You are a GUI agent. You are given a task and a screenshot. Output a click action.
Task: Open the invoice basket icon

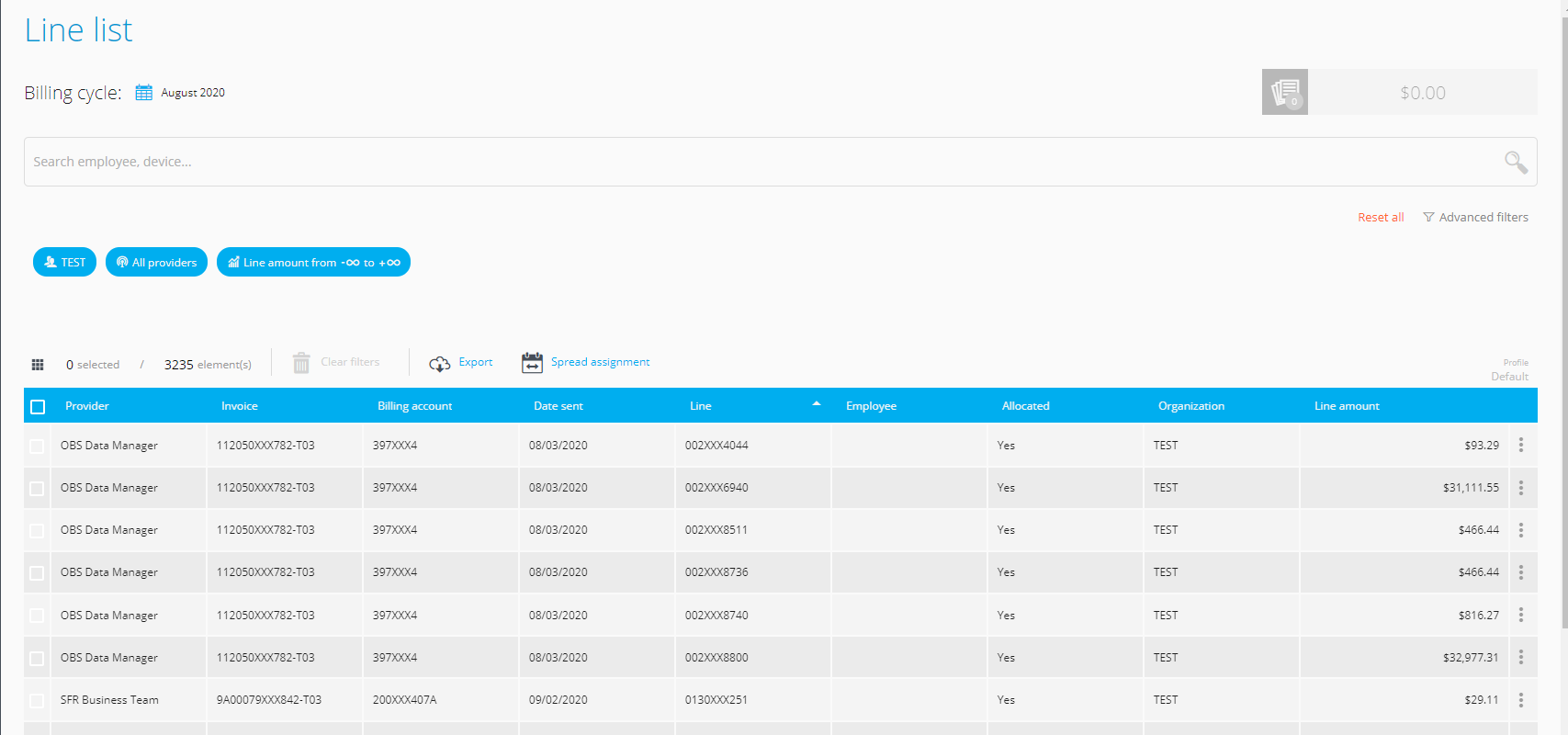[1284, 92]
